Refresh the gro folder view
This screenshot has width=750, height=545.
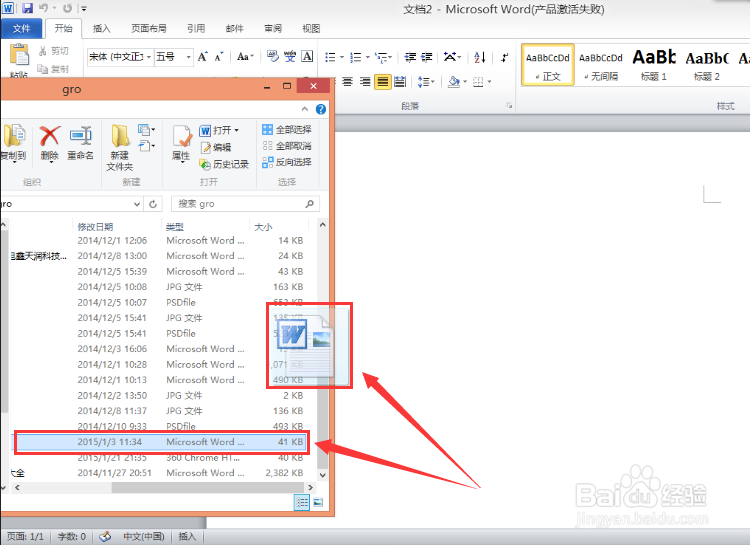tap(153, 204)
